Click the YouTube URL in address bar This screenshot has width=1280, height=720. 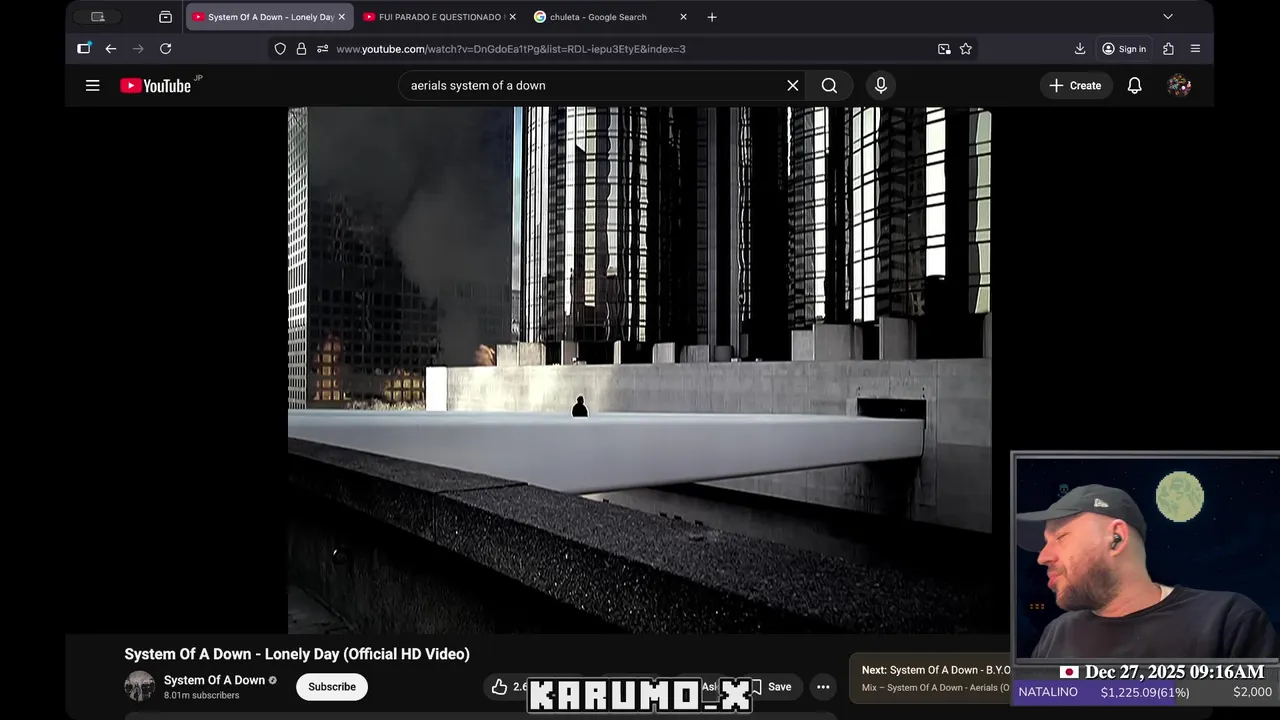[x=511, y=49]
